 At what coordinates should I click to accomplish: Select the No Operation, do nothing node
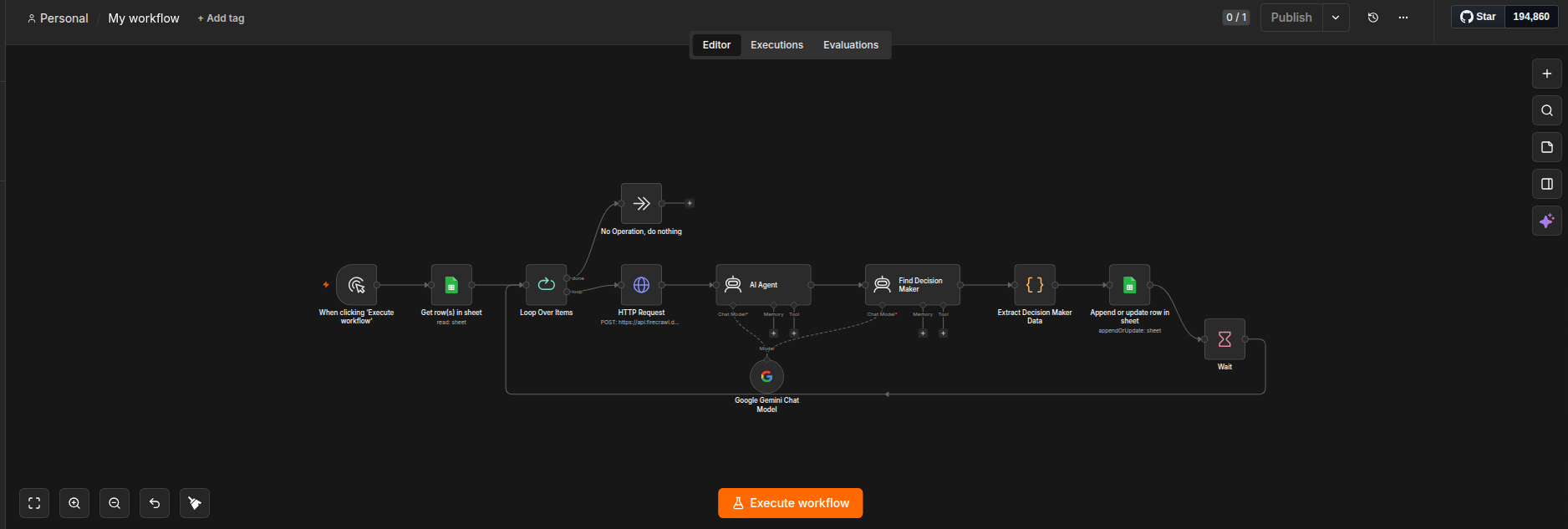(641, 203)
